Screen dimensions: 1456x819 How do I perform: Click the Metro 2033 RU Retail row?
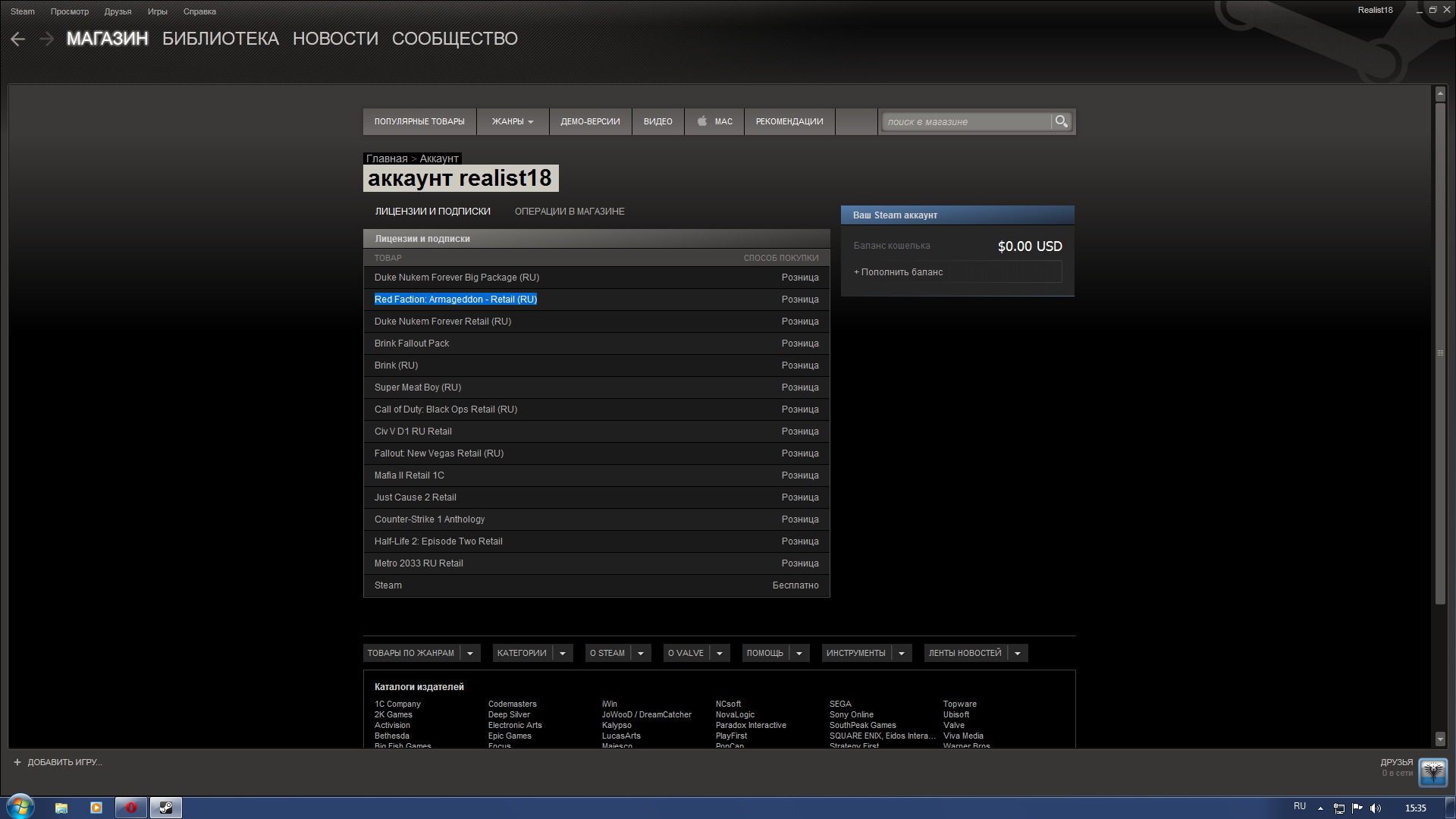(x=597, y=563)
